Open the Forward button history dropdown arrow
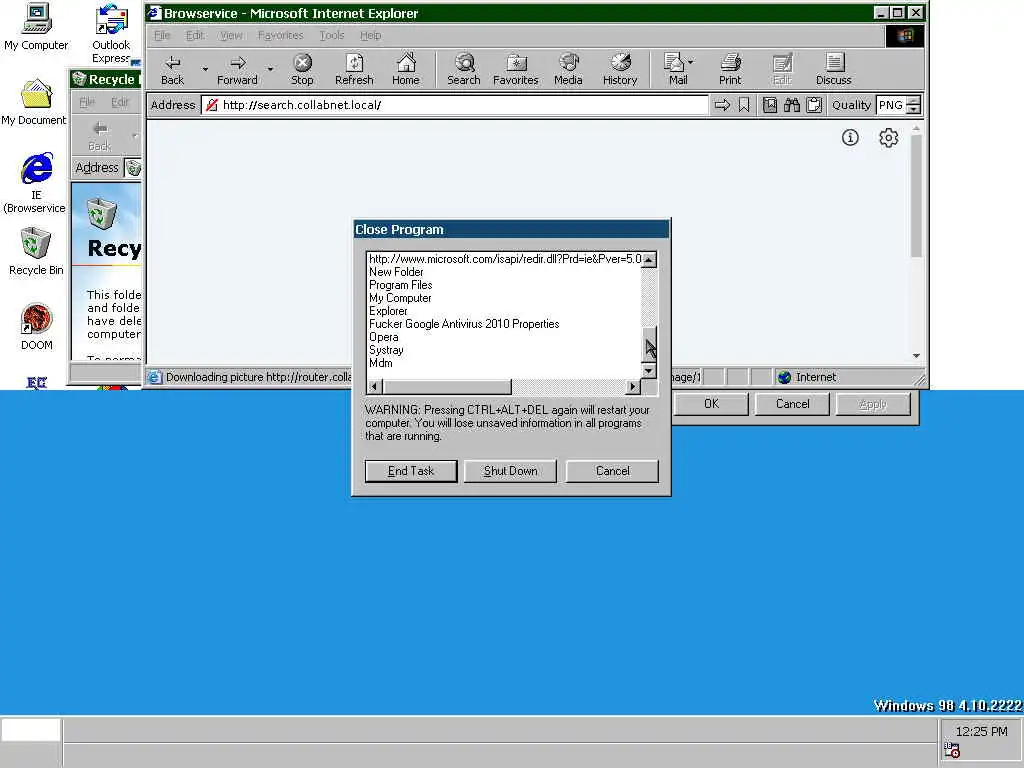The height and width of the screenshot is (768, 1024). (x=270, y=69)
